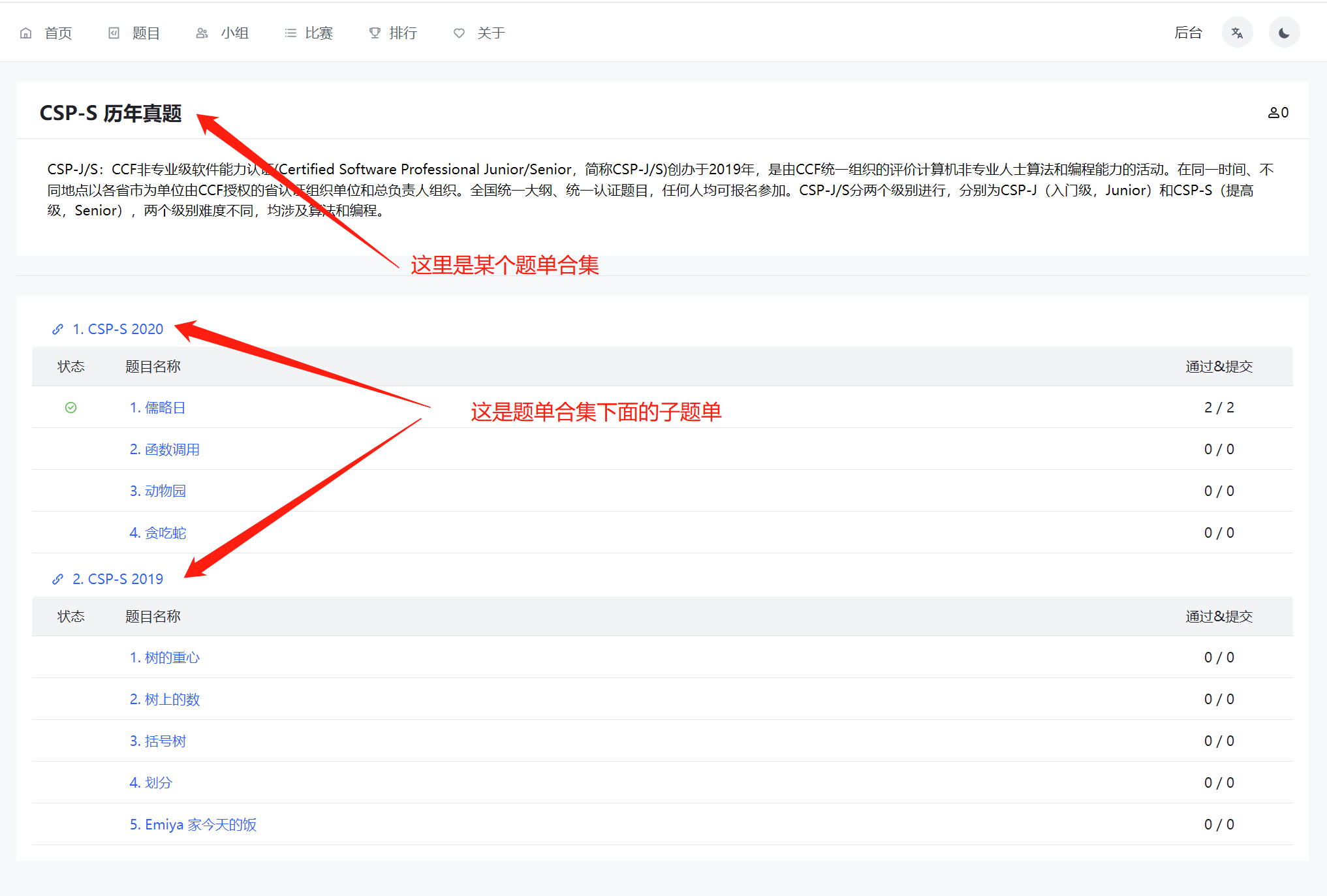1327x896 pixels.
Task: Click the 0 / 0 count for 动物园
Action: (x=1219, y=491)
